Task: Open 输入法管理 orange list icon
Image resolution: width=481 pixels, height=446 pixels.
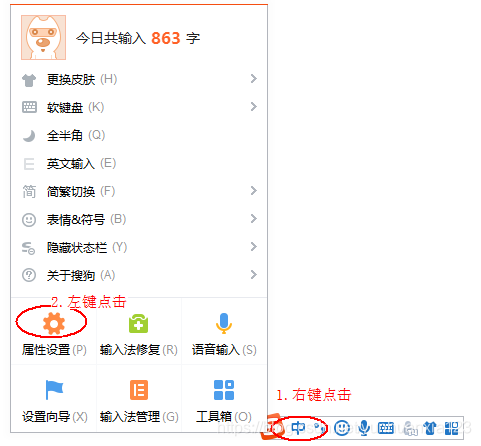Action: pos(139,390)
